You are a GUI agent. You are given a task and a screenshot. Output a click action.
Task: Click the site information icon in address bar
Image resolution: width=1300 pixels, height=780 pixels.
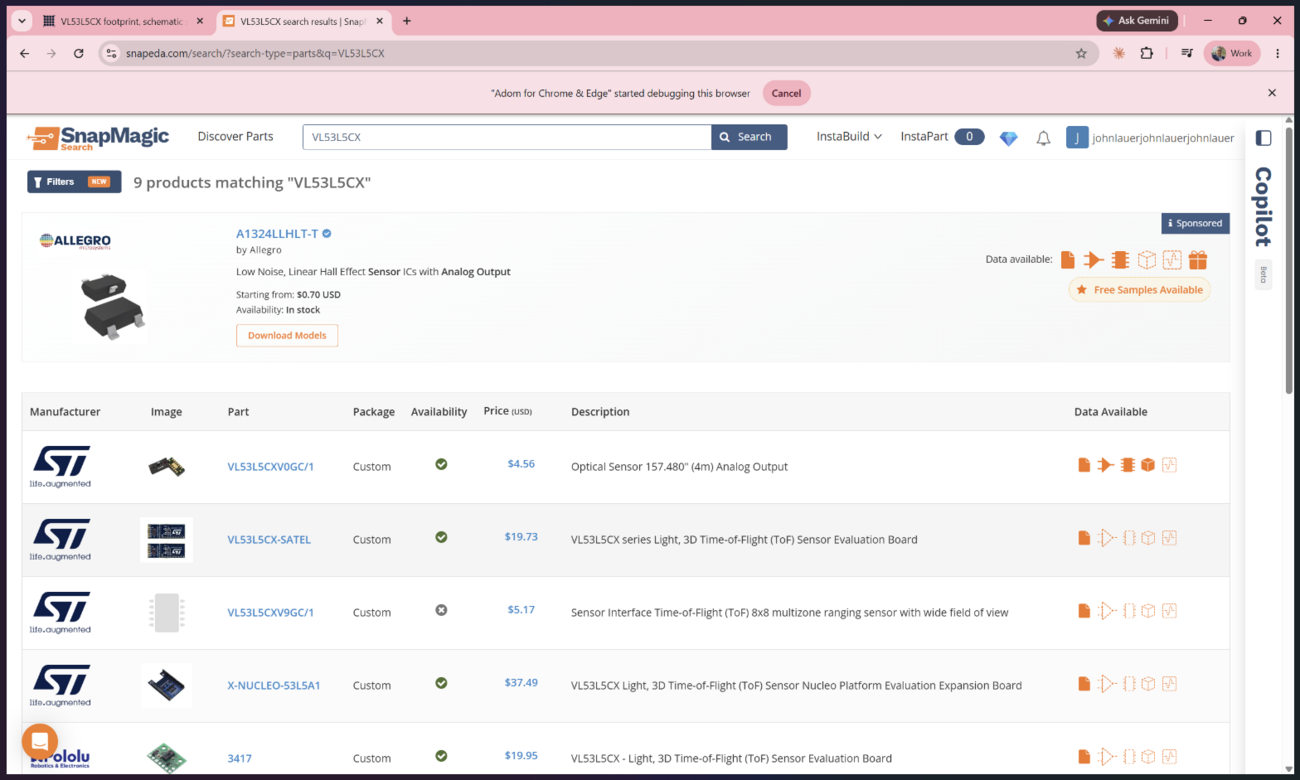(111, 53)
